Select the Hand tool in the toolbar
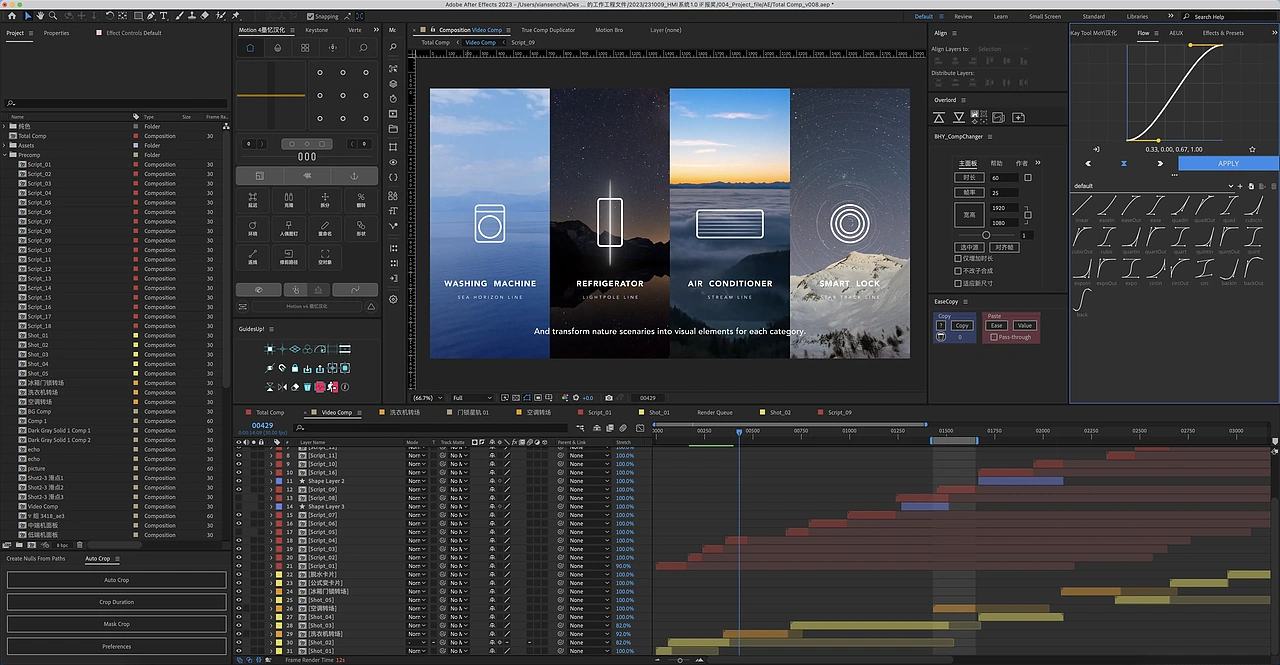This screenshot has height=665, width=1280. click(41, 16)
